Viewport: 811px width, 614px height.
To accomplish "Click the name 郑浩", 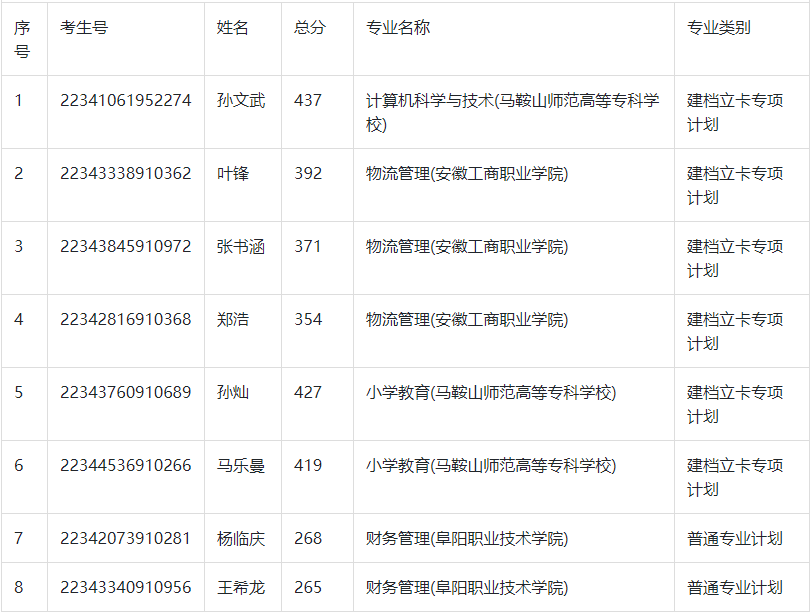I will [x=233, y=319].
